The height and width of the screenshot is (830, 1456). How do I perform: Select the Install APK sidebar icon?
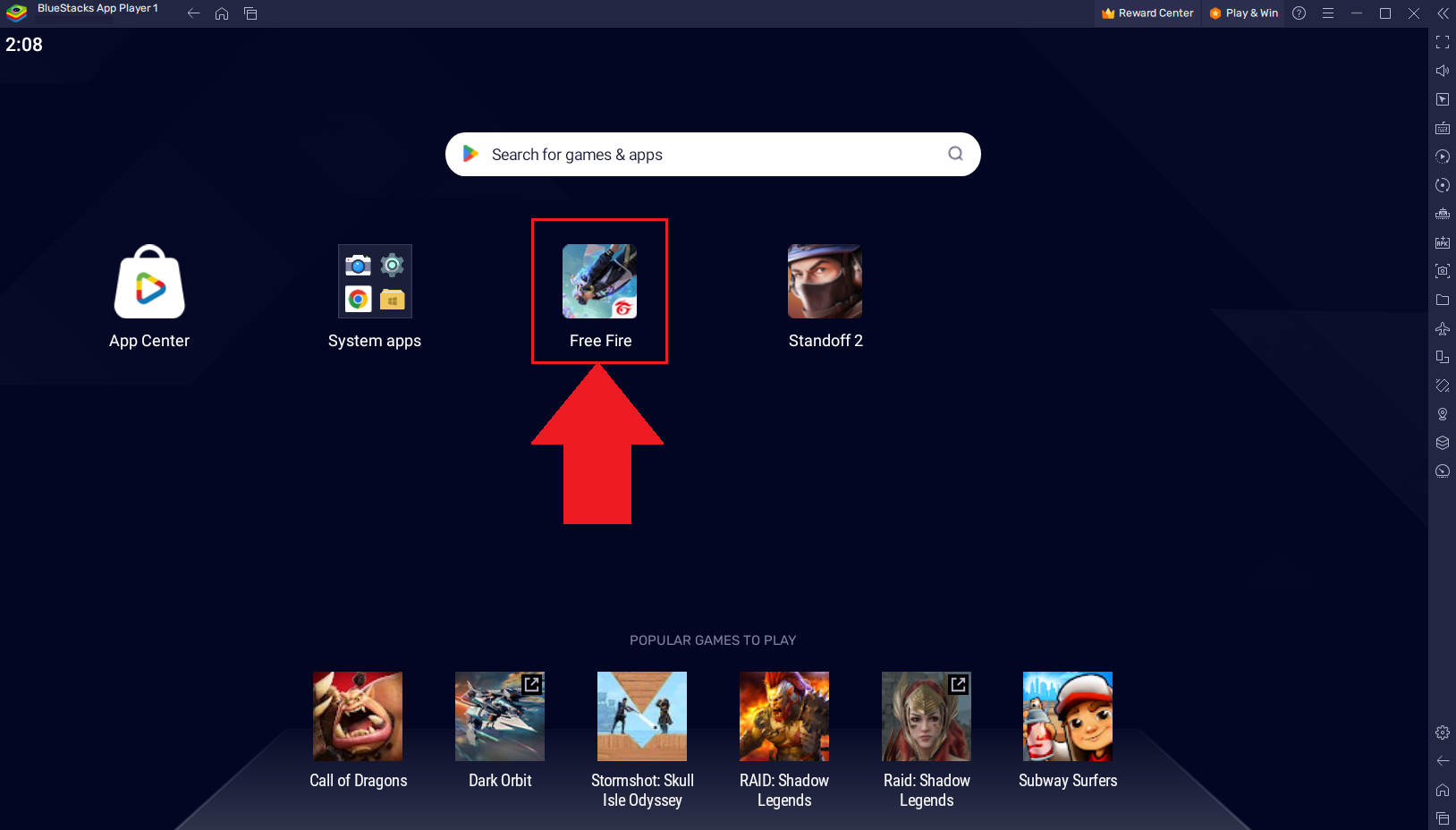pos(1442,242)
